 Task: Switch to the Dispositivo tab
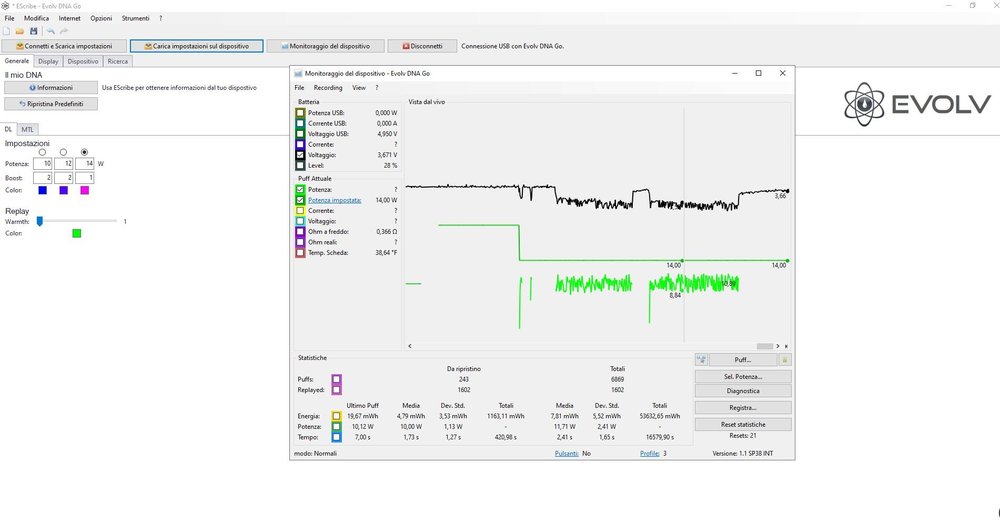click(x=83, y=61)
